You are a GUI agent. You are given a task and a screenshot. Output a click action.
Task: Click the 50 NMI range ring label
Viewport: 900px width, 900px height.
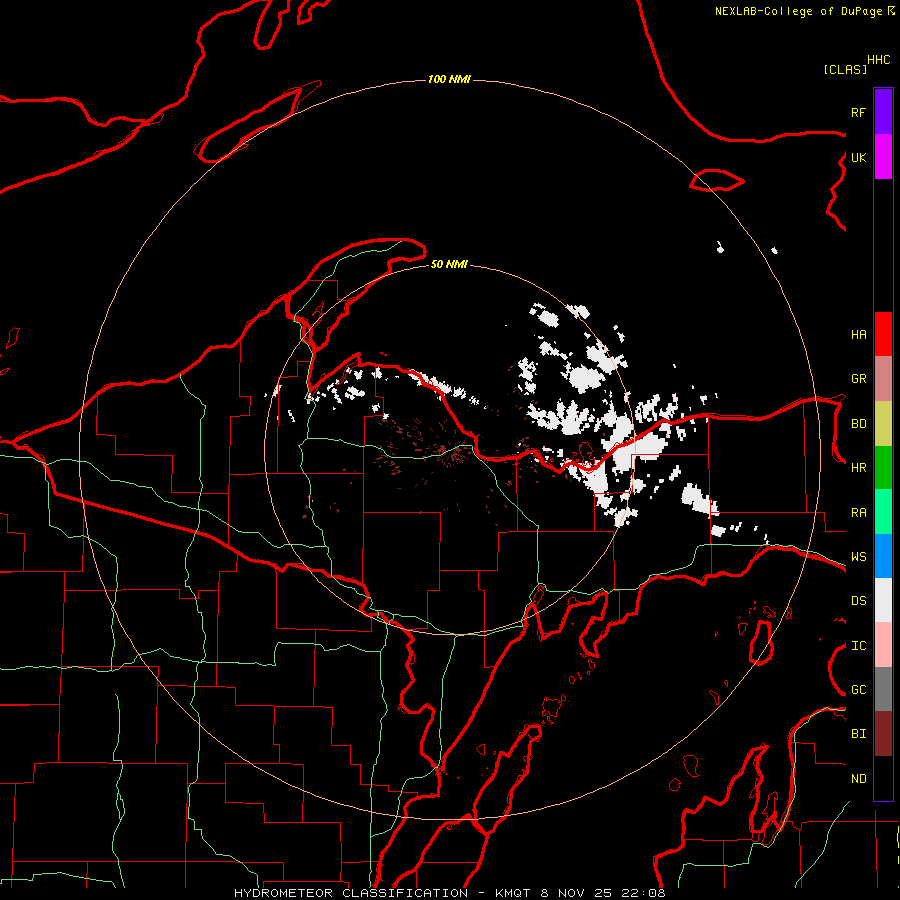(449, 264)
